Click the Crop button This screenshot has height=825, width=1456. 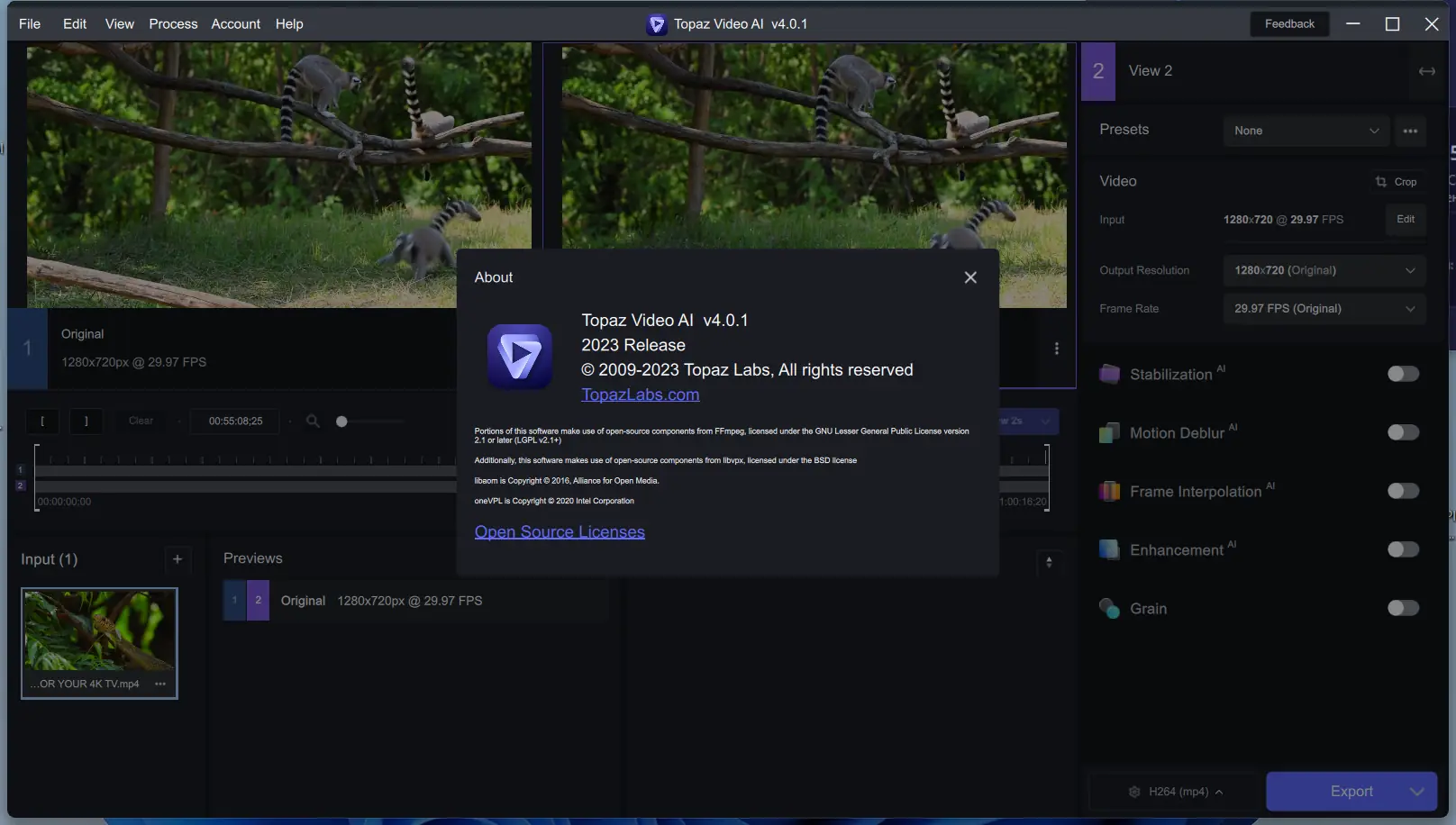[x=1397, y=182]
